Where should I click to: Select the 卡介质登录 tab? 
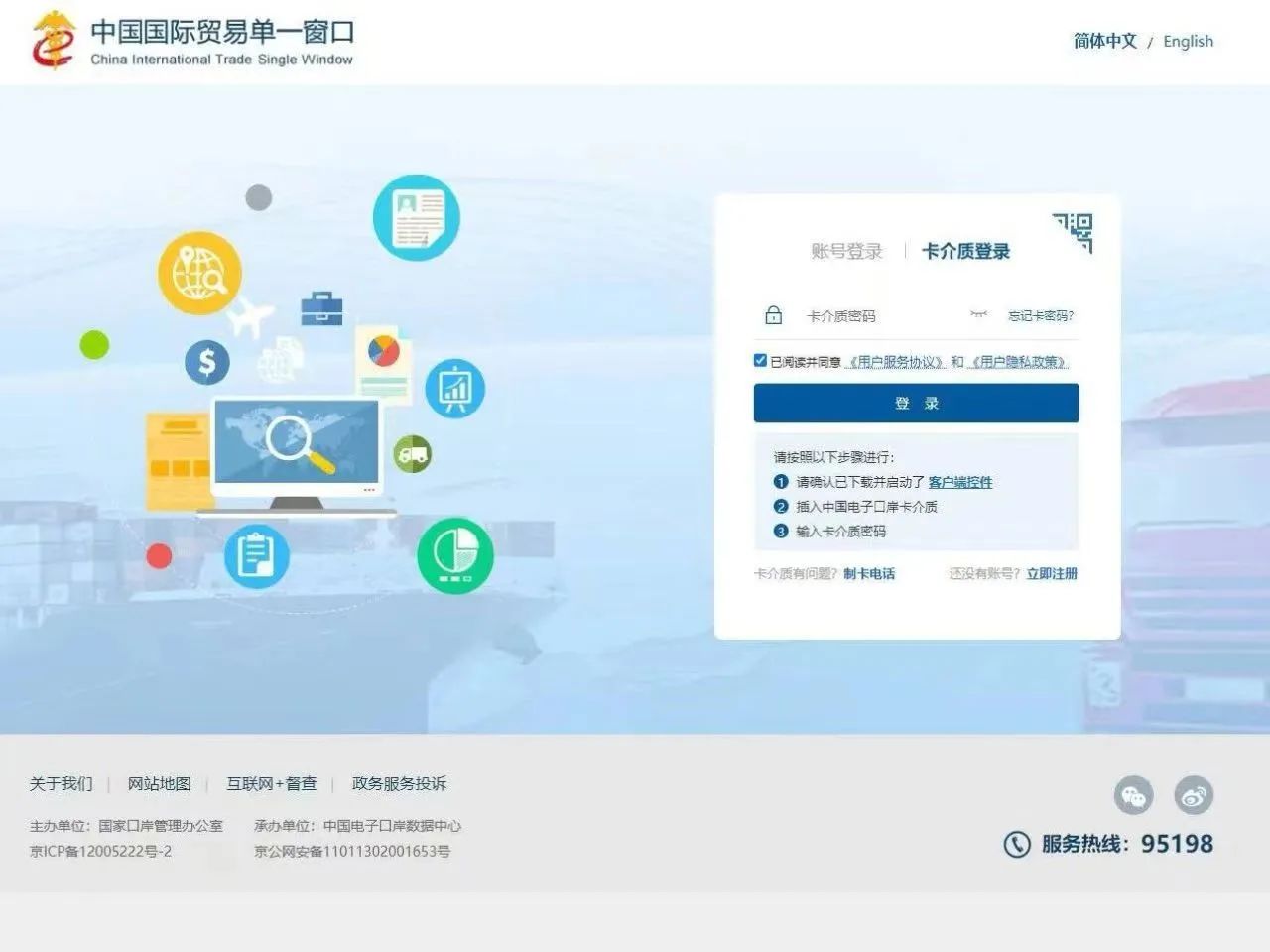coord(965,252)
